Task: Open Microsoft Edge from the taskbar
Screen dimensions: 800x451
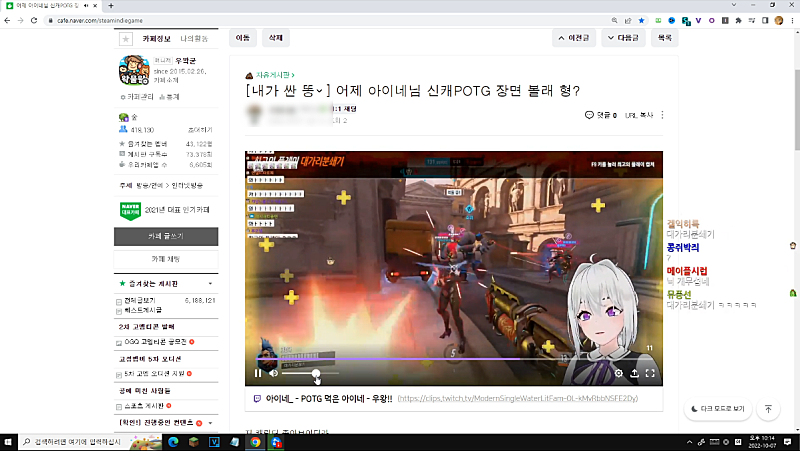Action: pos(173,442)
